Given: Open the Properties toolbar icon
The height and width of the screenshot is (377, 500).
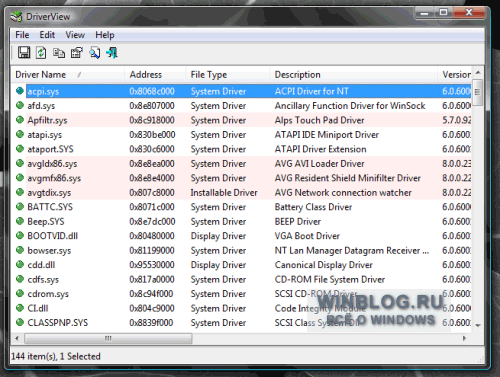Looking at the screenshot, I should click(77, 53).
